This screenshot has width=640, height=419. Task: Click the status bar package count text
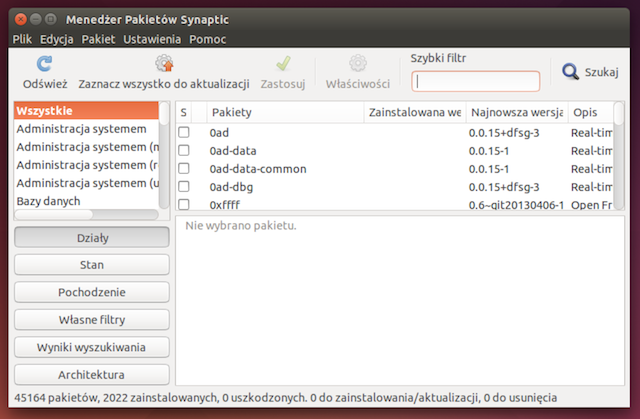click(x=285, y=397)
